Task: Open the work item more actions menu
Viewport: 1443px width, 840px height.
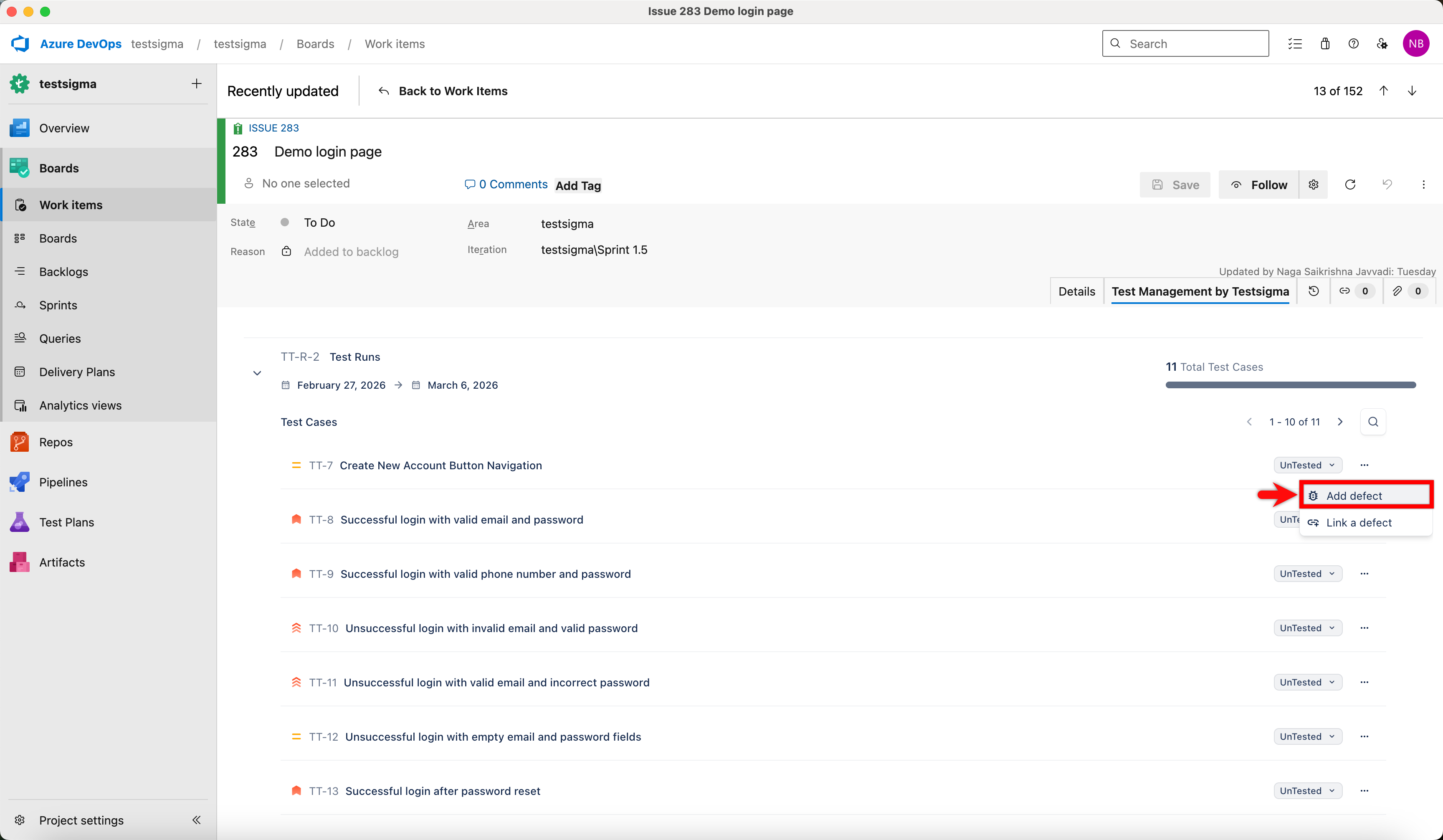Action: tap(1423, 185)
